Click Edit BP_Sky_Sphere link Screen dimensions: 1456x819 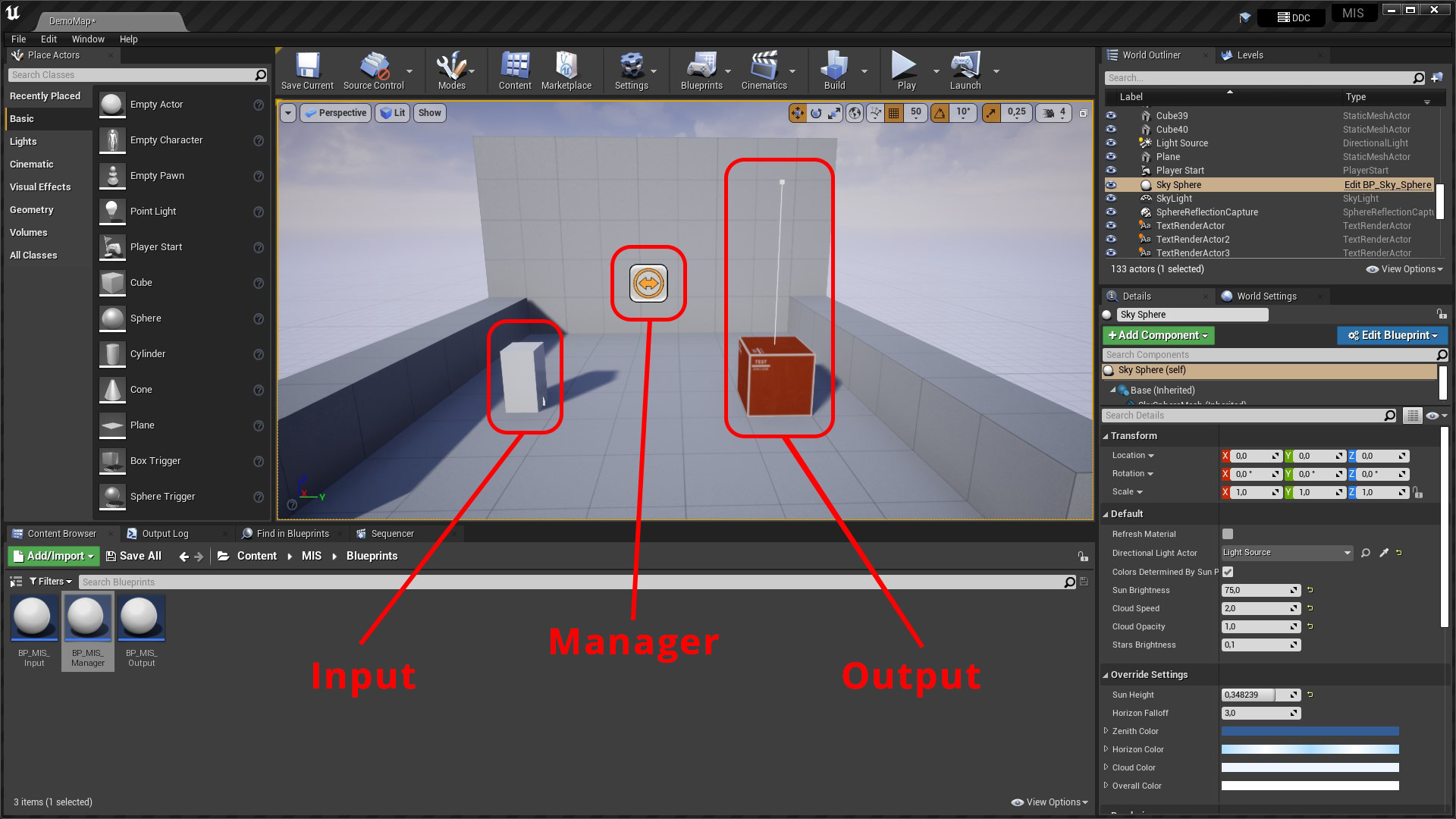click(1387, 184)
